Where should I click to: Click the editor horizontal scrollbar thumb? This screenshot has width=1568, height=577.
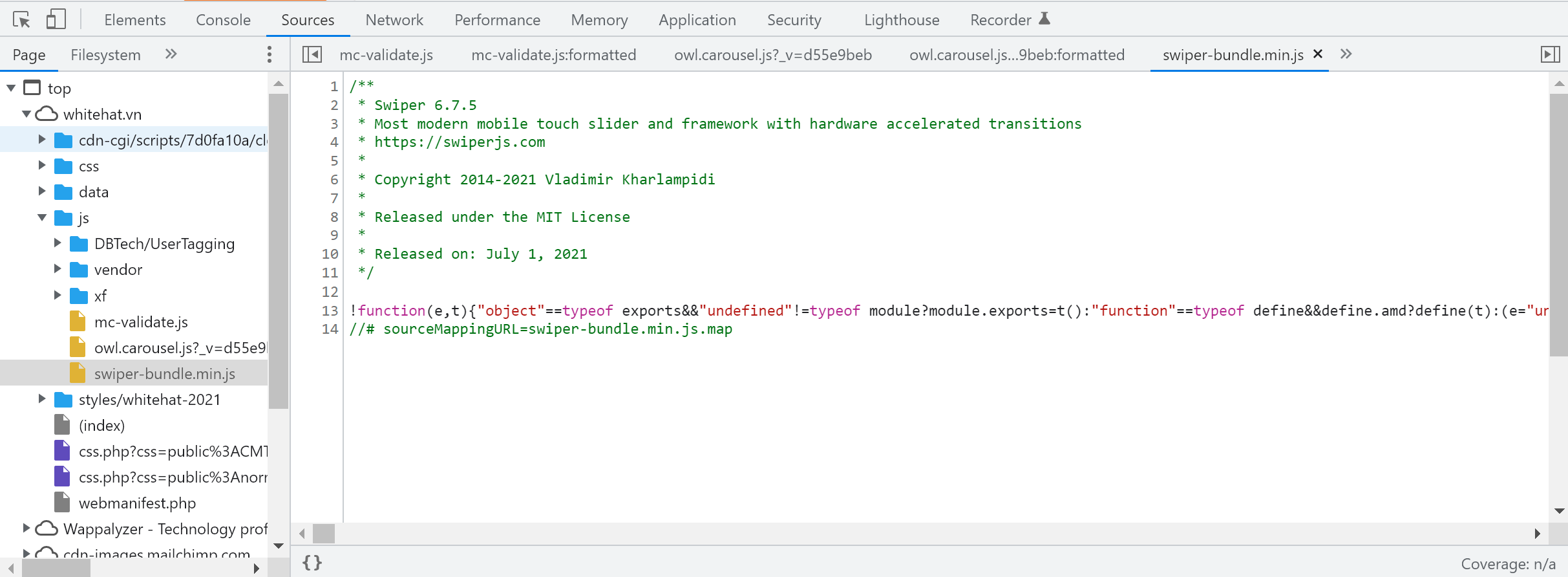[324, 534]
